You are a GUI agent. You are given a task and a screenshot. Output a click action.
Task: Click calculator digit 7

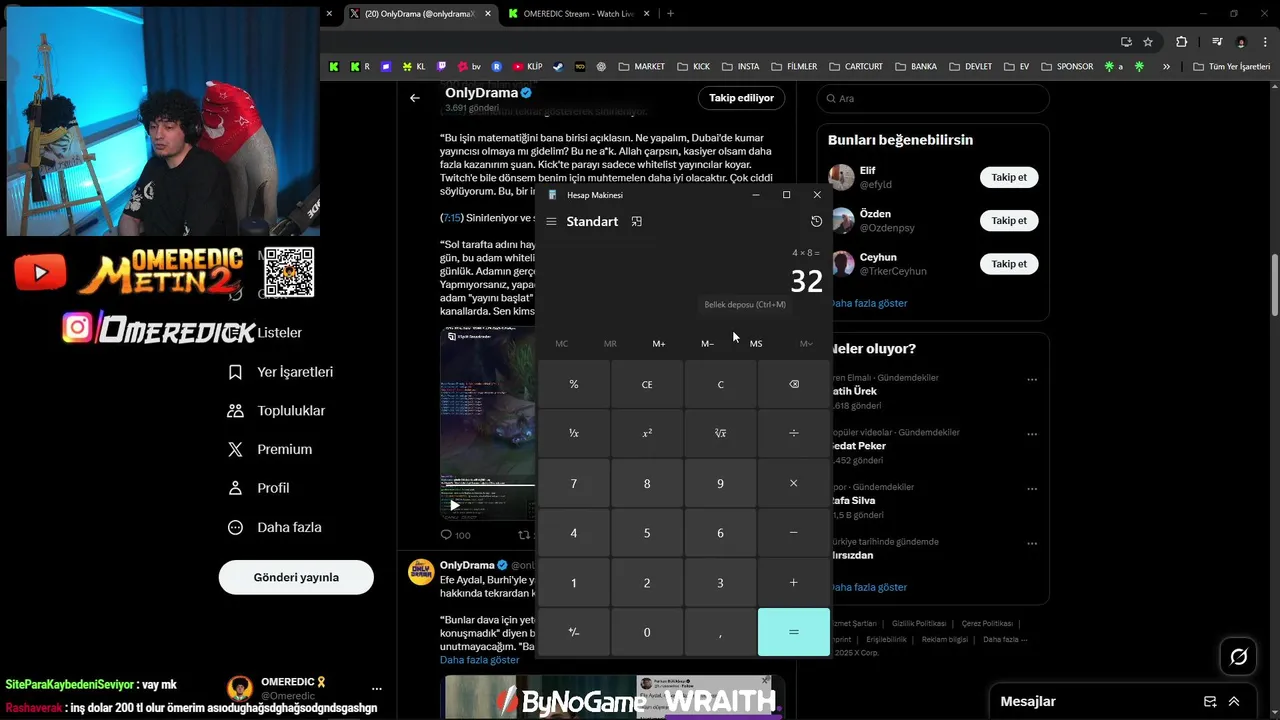(x=574, y=483)
